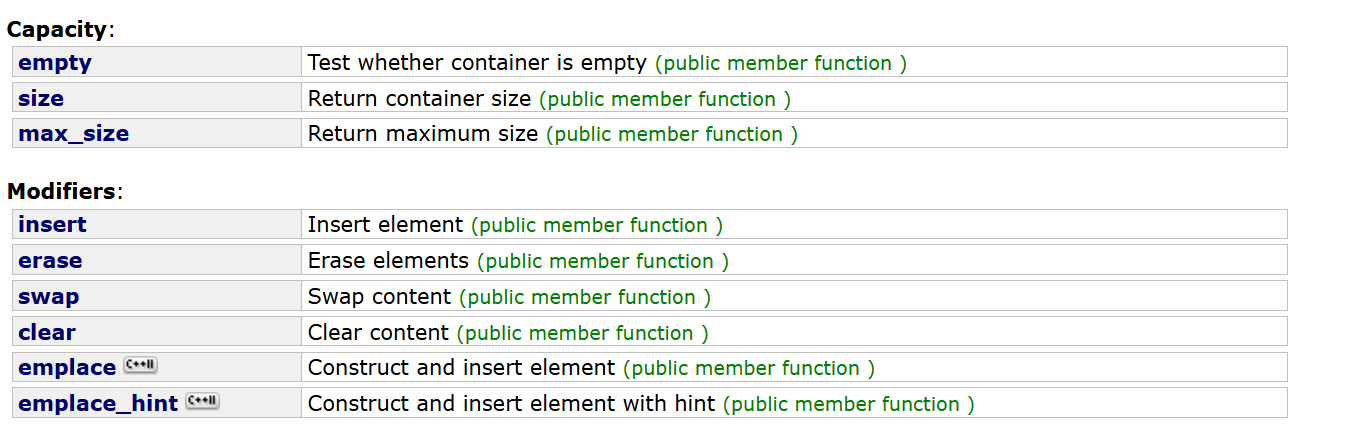Screen dimensions: 1367x442
Task: Open the emplace function link
Action: coord(67,368)
